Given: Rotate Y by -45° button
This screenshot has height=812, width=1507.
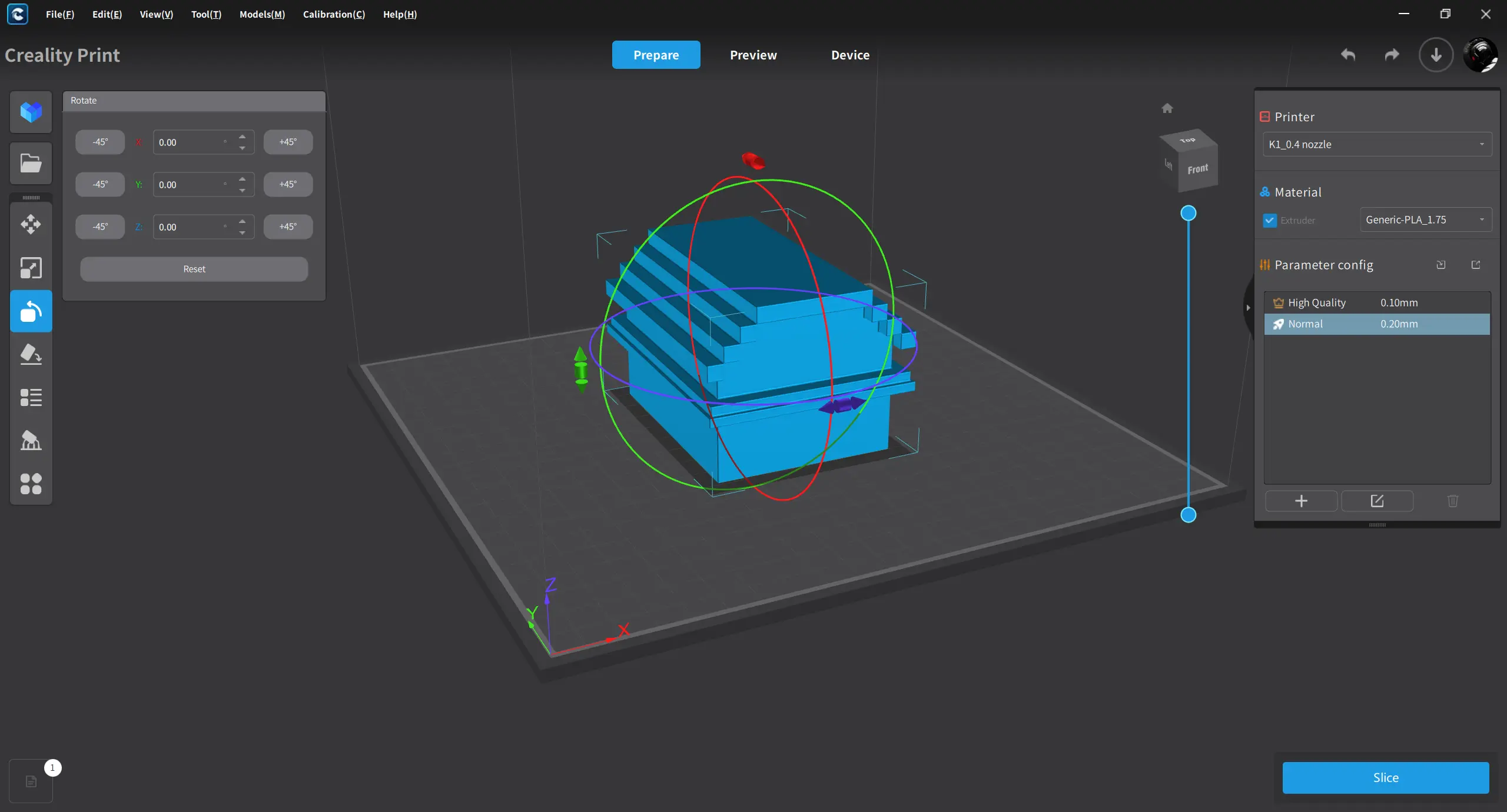Looking at the screenshot, I should 100,184.
